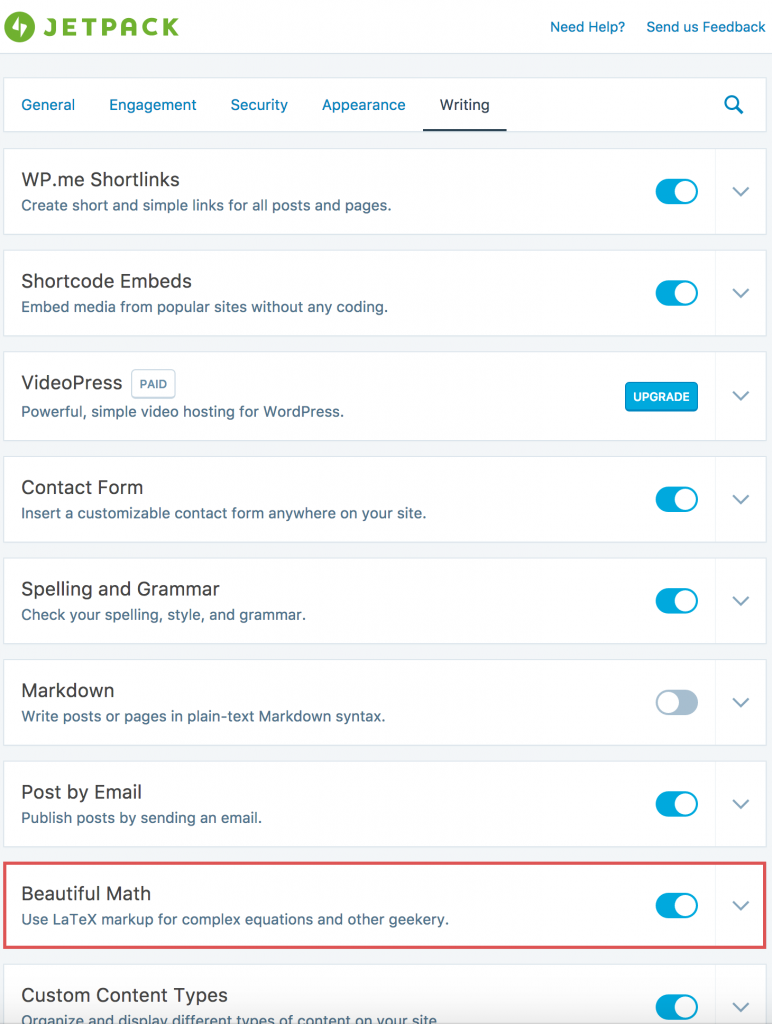Open the settings search magnifier
The height and width of the screenshot is (1024, 772).
pos(733,105)
